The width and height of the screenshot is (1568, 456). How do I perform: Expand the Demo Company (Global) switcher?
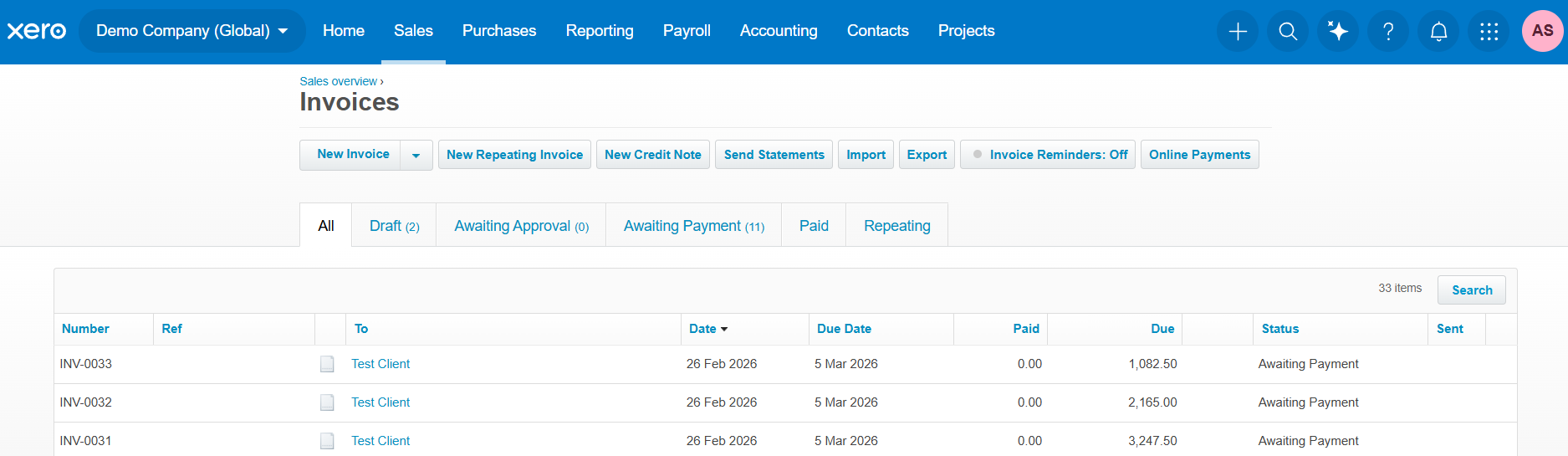click(x=192, y=31)
